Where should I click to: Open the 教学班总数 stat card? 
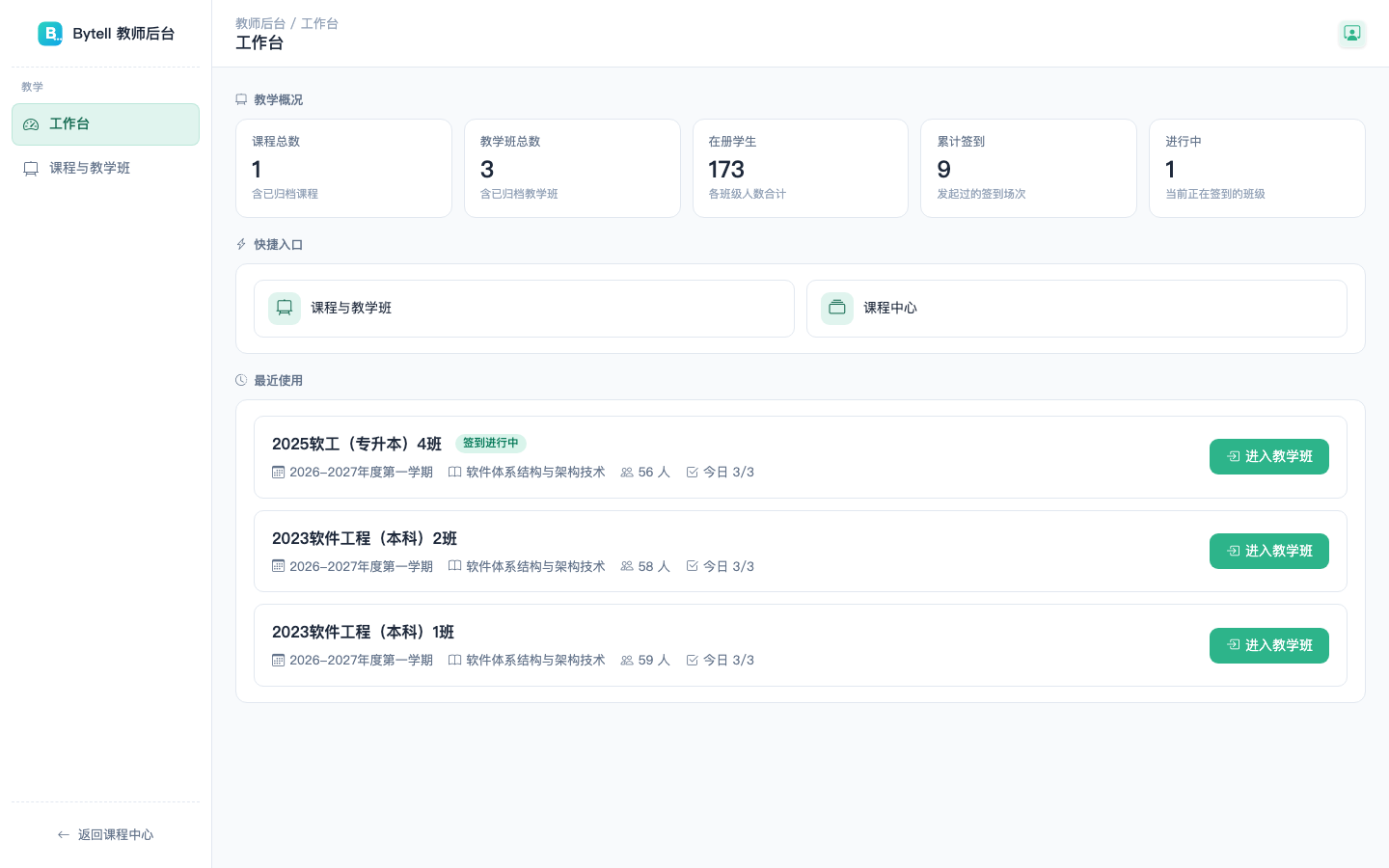point(572,168)
